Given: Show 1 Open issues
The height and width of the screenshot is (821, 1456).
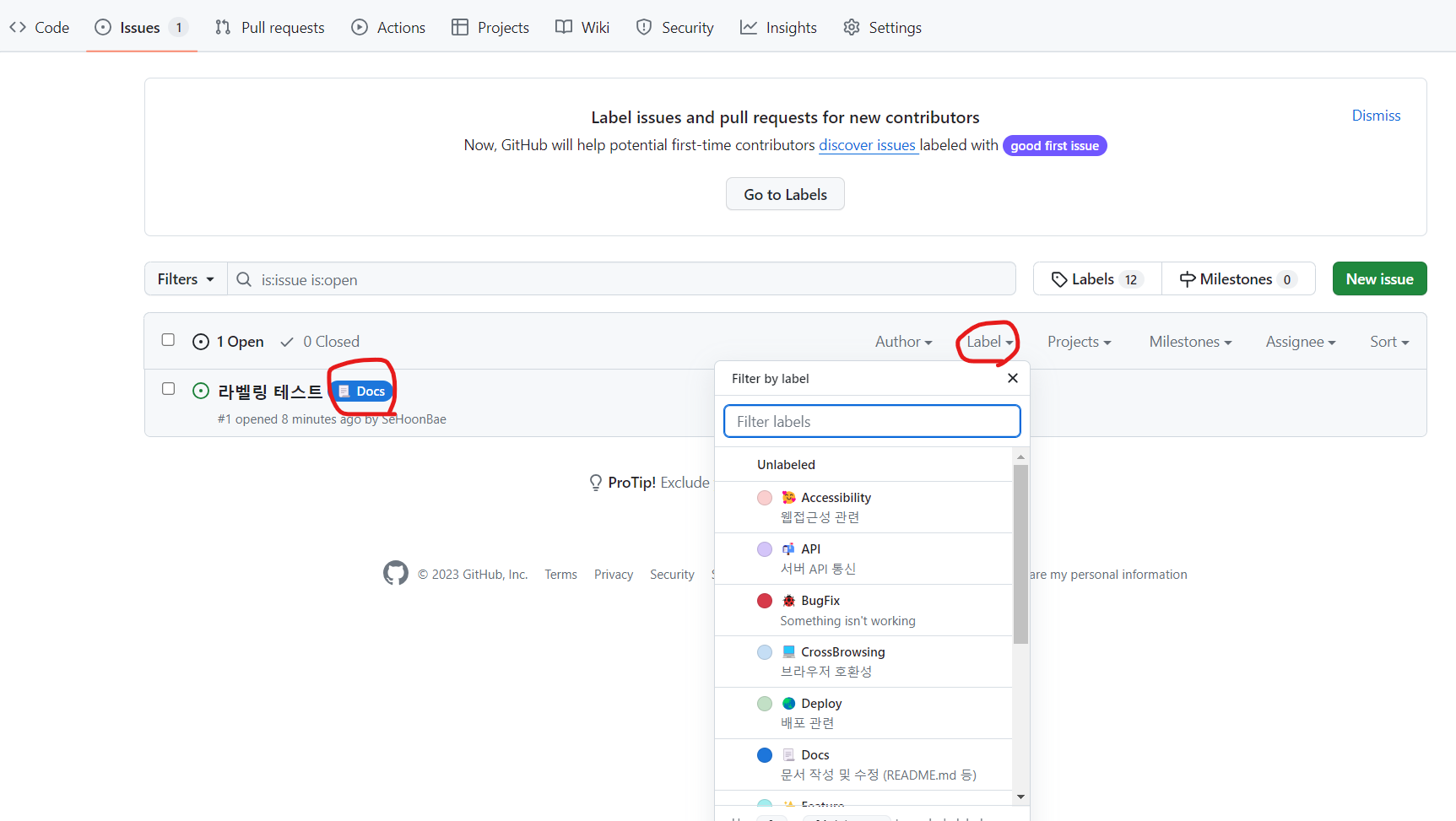Looking at the screenshot, I should pyautogui.click(x=228, y=341).
